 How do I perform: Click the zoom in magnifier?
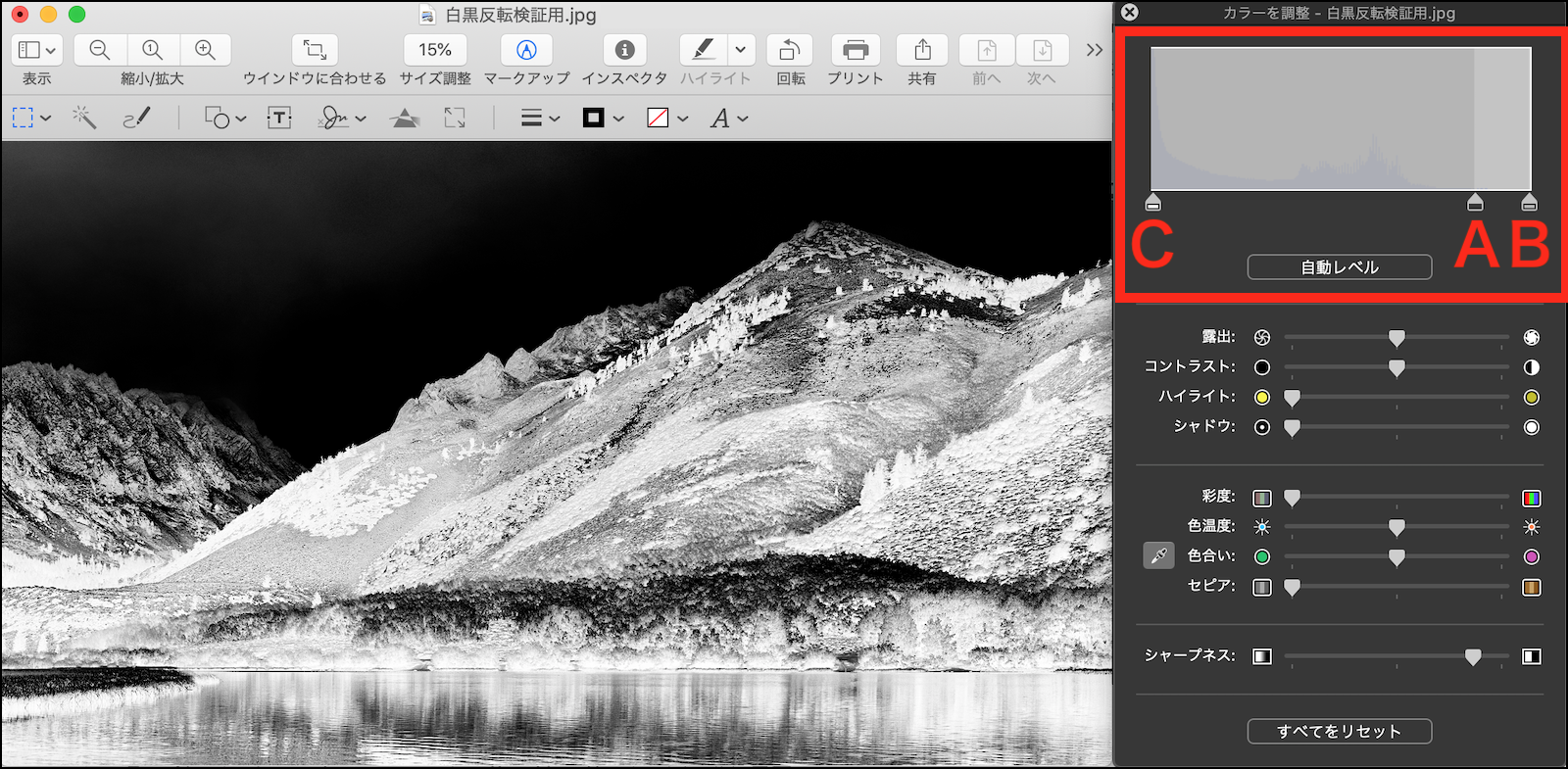[205, 50]
